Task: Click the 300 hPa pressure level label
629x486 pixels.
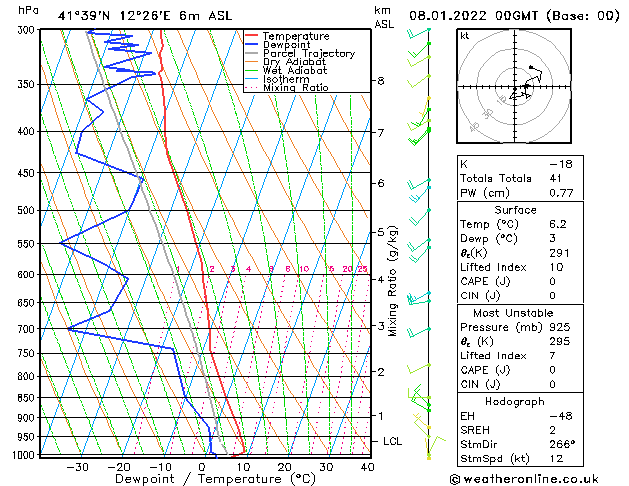Action: (26, 30)
